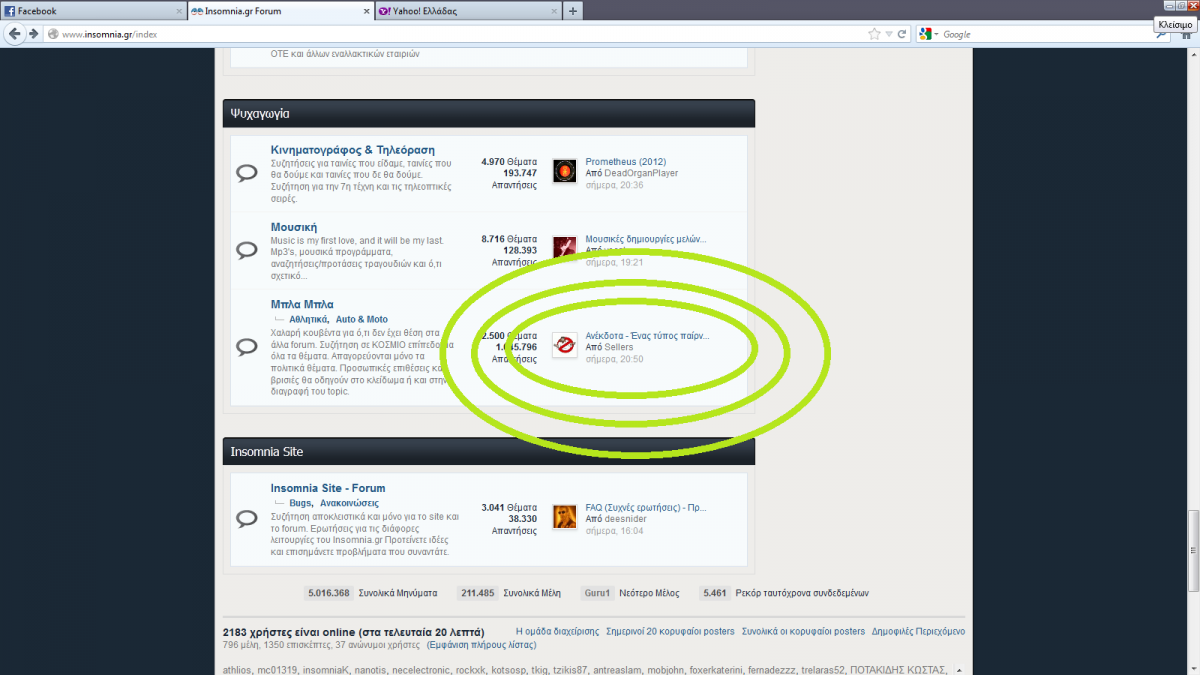The width and height of the screenshot is (1200, 675).
Task: Click the online users list scroll-up arrow
Action: click(959, 668)
